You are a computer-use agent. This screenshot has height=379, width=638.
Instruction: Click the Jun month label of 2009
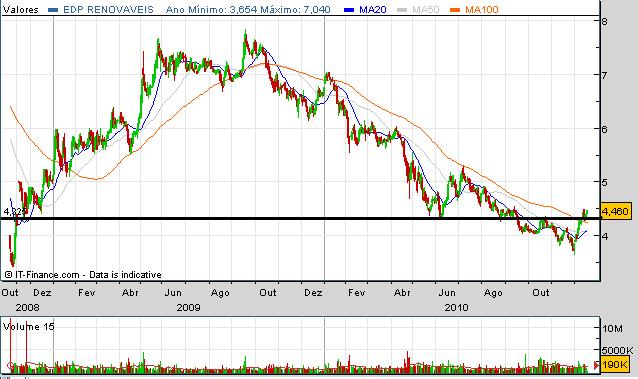click(173, 293)
